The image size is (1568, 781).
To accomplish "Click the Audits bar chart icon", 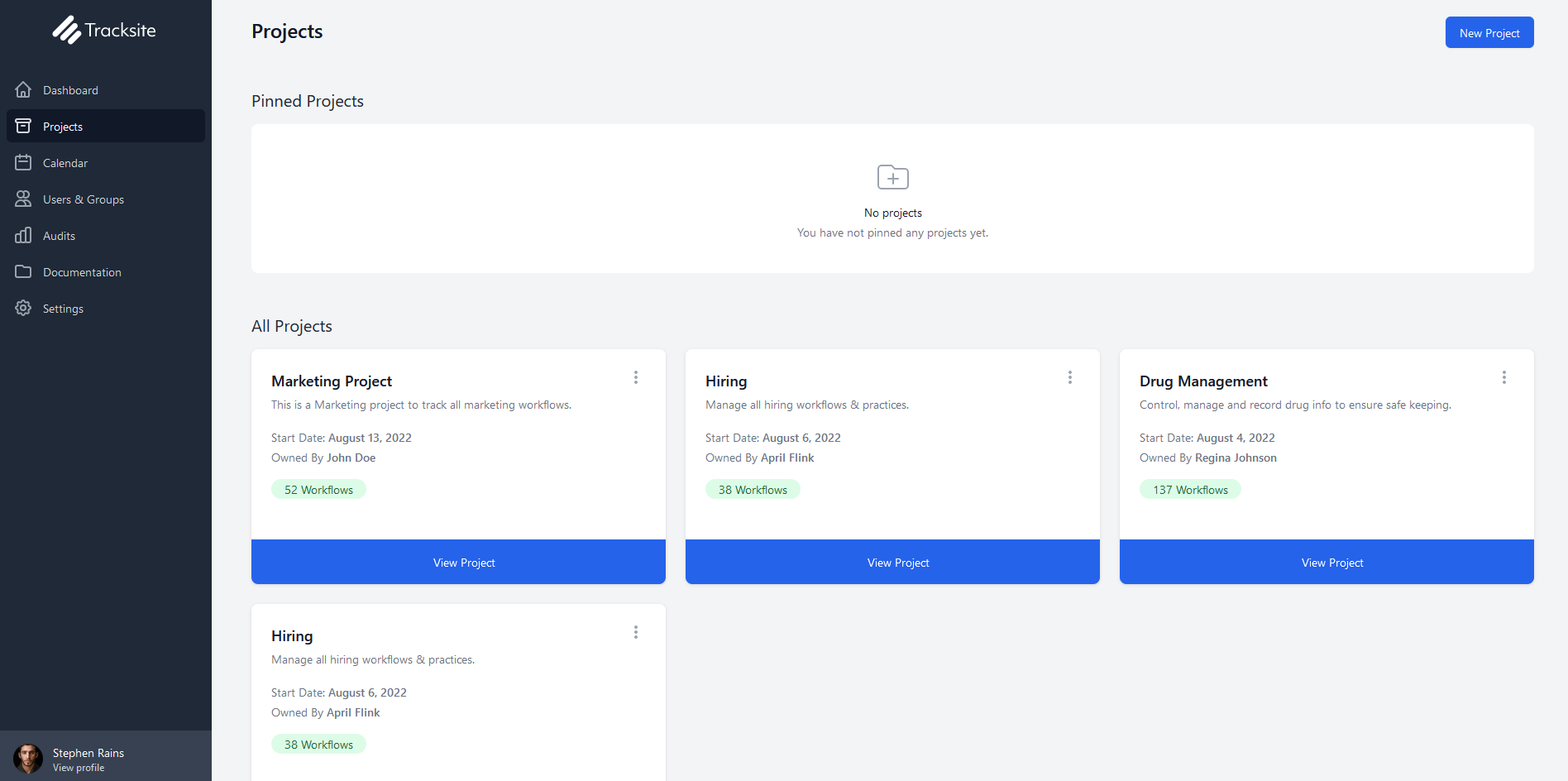I will tap(23, 235).
